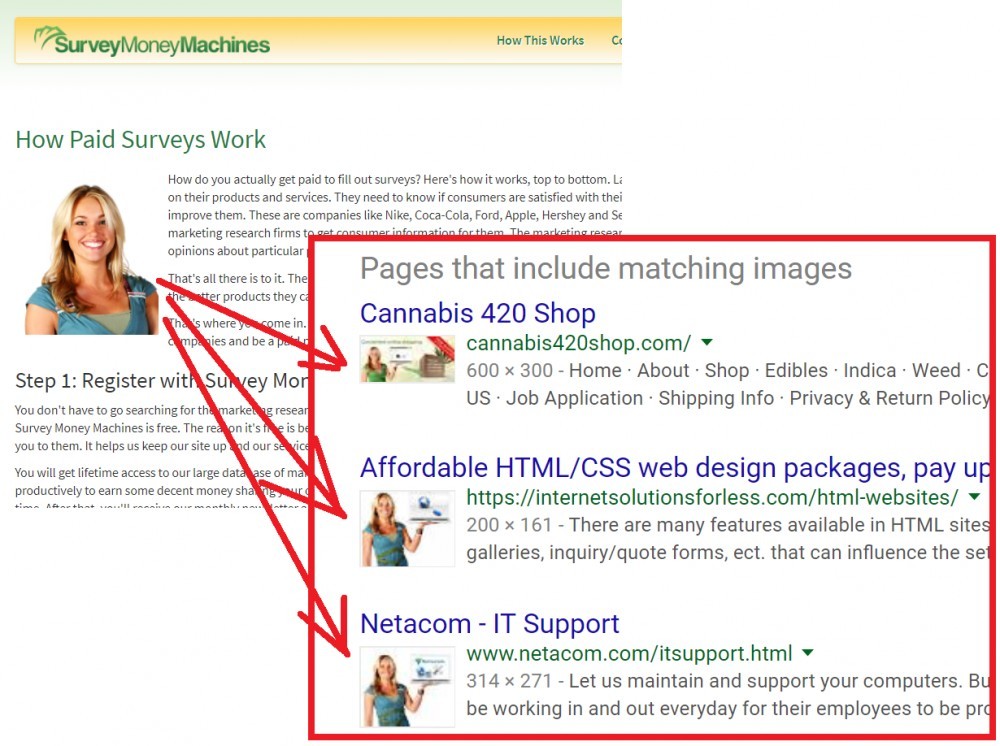Expand dropdown arrow next to internetsolutionsforless URL

point(974,497)
